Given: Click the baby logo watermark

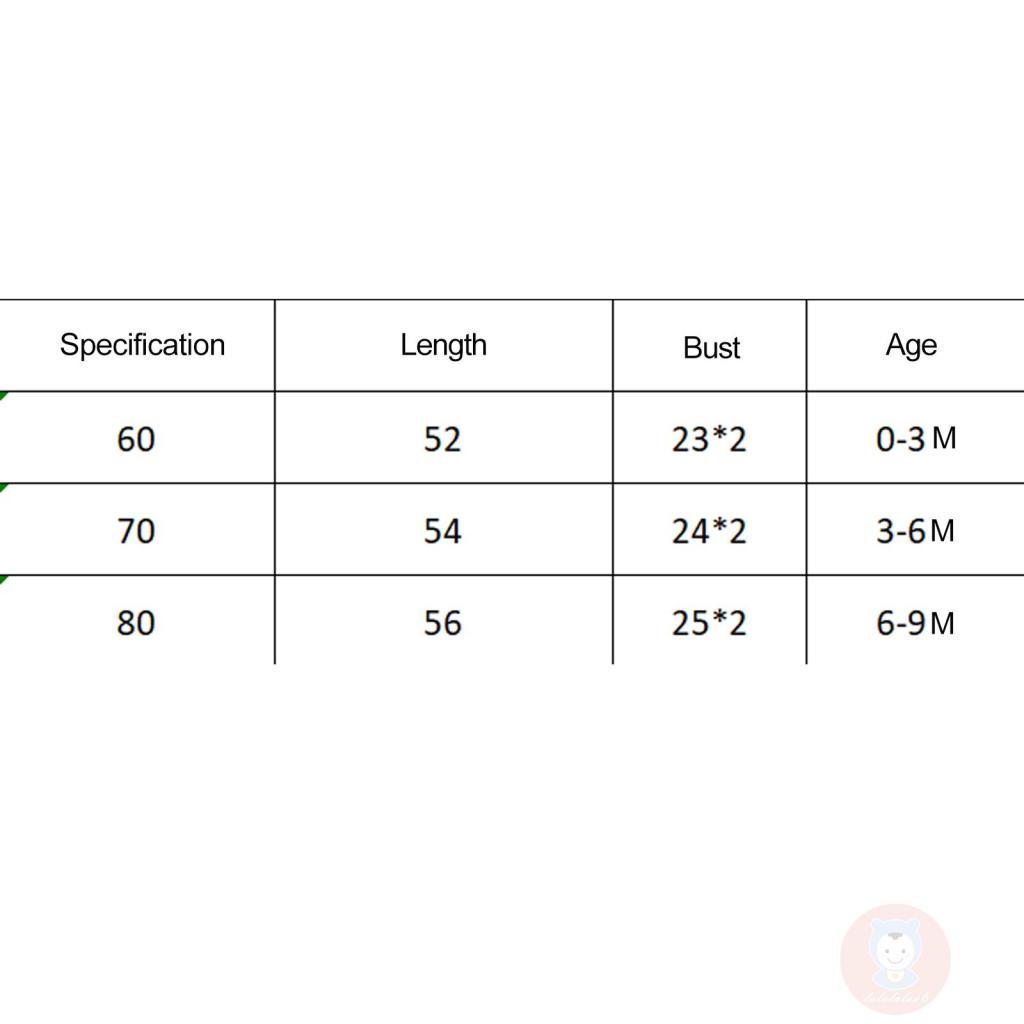Looking at the screenshot, I should click(x=895, y=958).
